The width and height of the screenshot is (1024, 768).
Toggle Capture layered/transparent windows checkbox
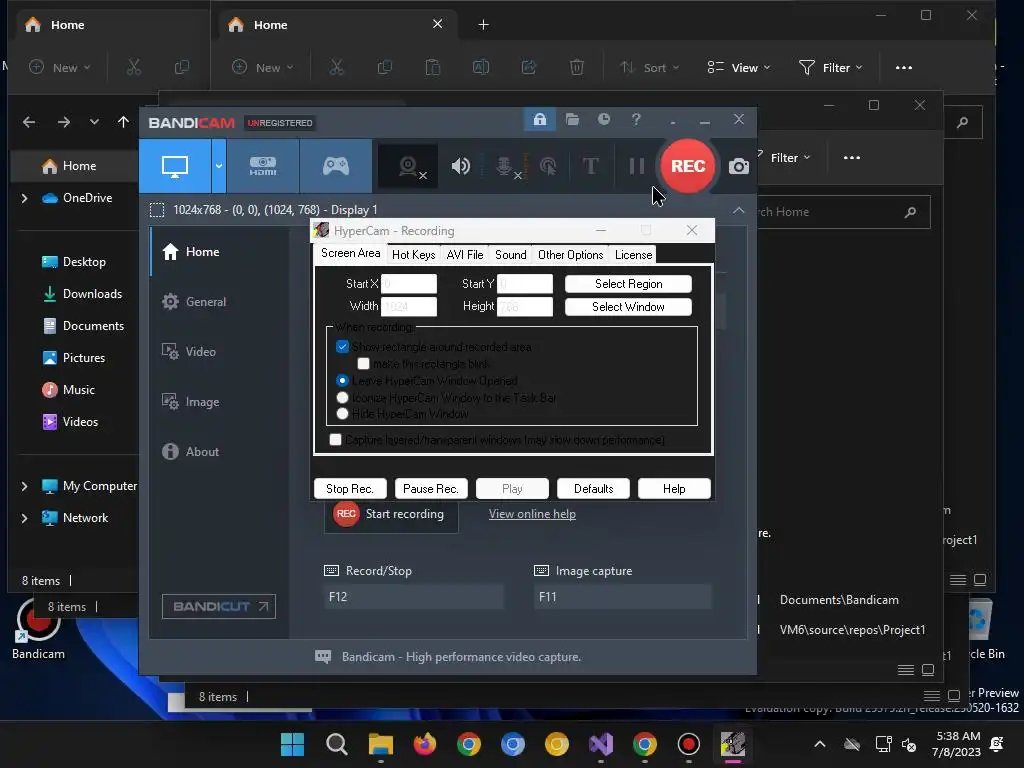click(336, 440)
